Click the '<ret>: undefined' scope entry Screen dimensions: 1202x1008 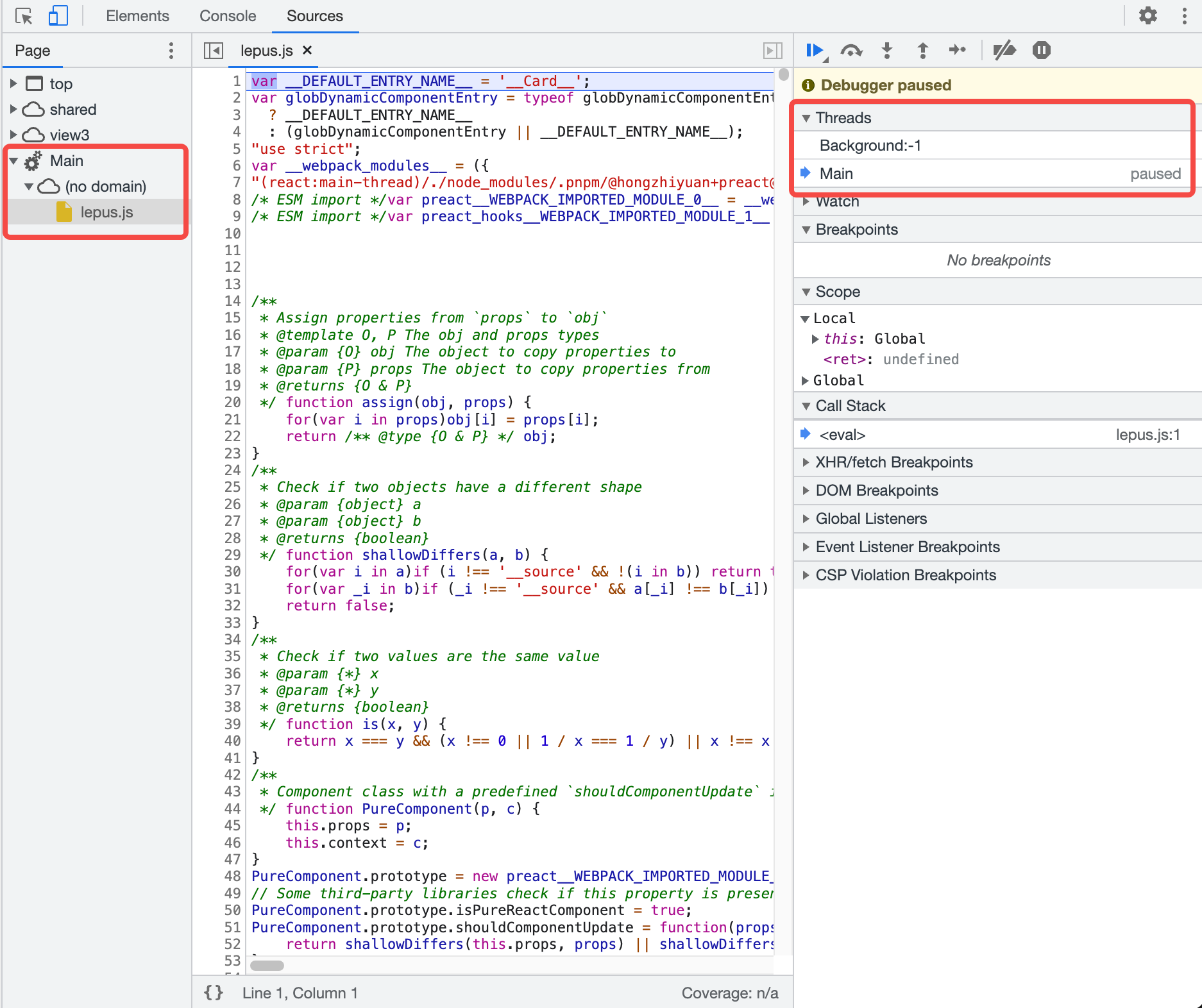[891, 359]
